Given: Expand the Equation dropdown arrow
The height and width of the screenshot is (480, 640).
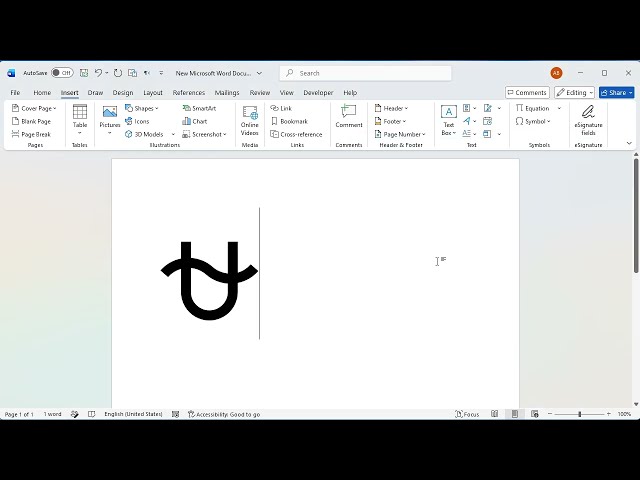Looking at the screenshot, I should tap(560, 108).
